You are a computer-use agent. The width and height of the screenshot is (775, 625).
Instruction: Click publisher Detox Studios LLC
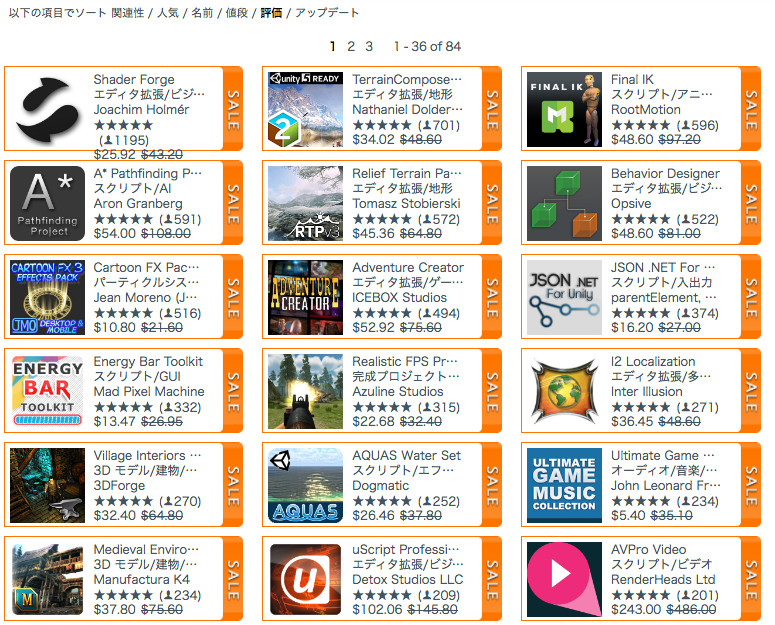(408, 580)
